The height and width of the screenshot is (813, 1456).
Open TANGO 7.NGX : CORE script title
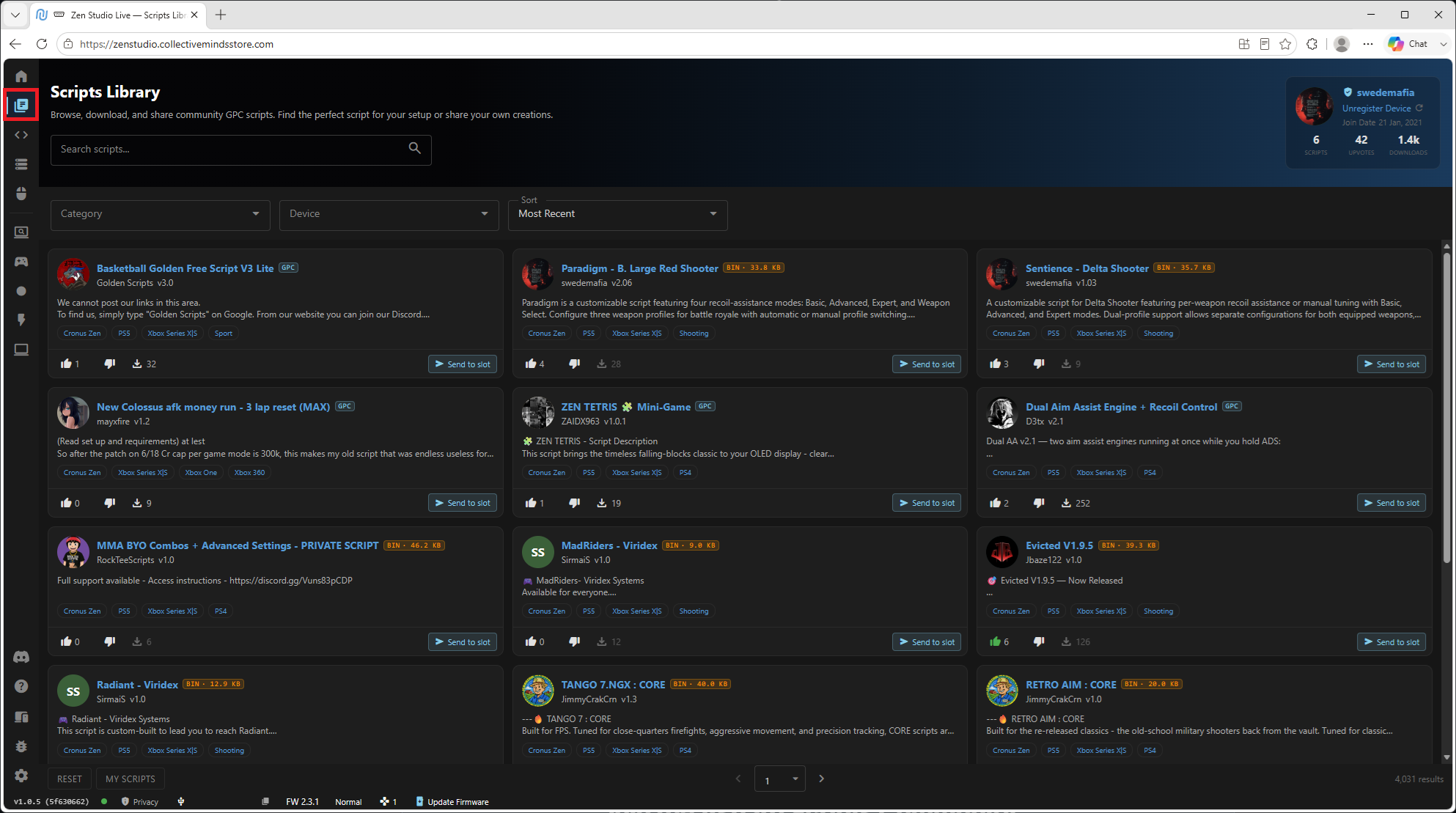(x=613, y=685)
